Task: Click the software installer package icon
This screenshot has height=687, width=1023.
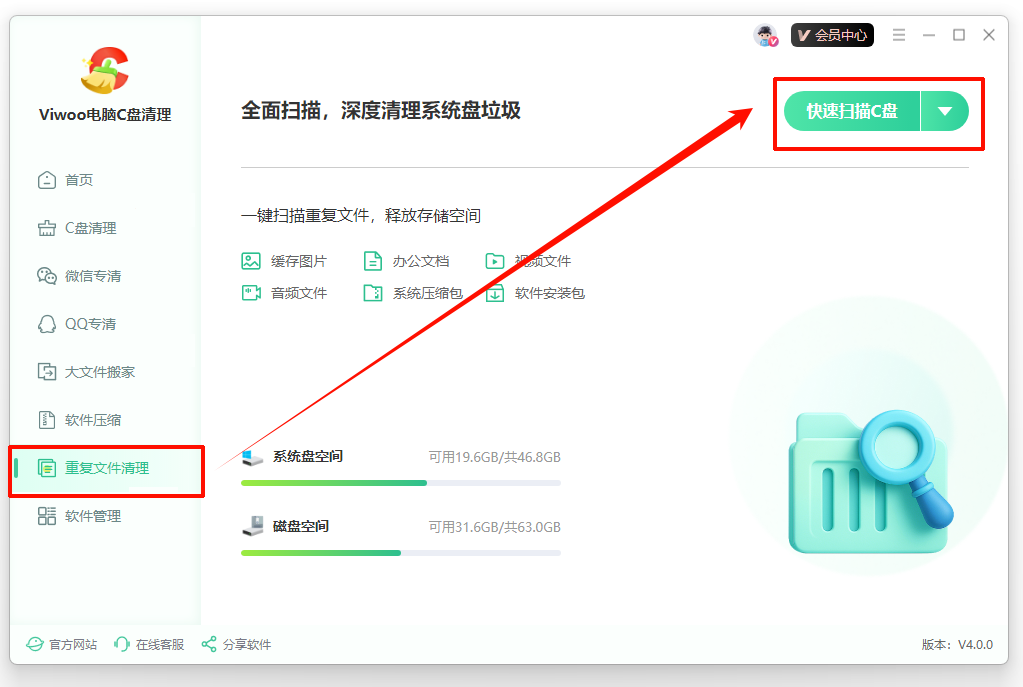Action: point(495,293)
